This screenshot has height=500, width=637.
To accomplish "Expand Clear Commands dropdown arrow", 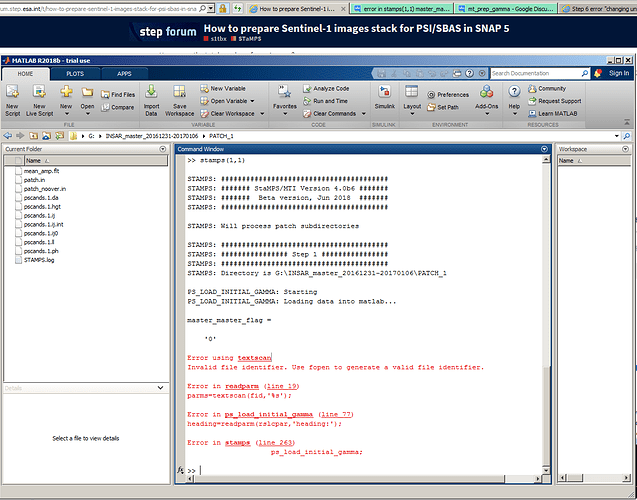I will 364,114.
